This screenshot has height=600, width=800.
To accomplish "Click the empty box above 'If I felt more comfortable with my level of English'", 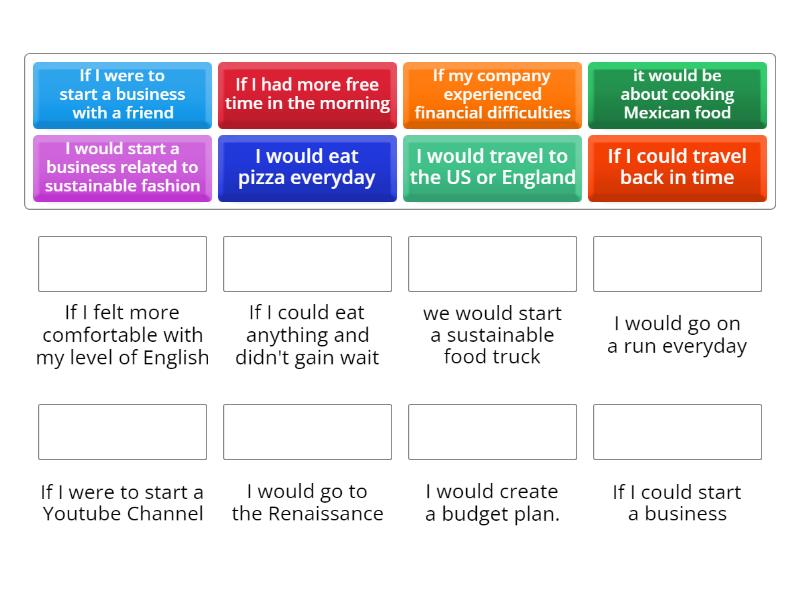I will click(x=122, y=263).
